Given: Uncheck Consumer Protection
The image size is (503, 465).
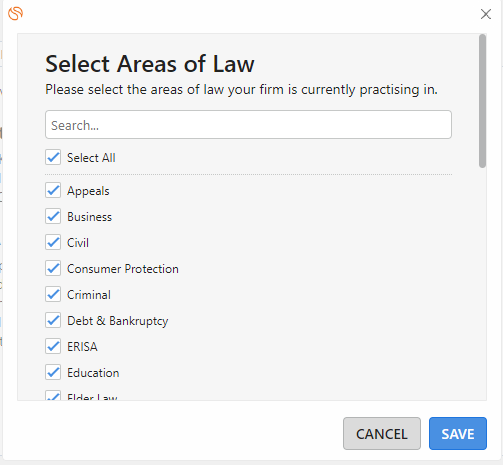Looking at the screenshot, I should [53, 268].
